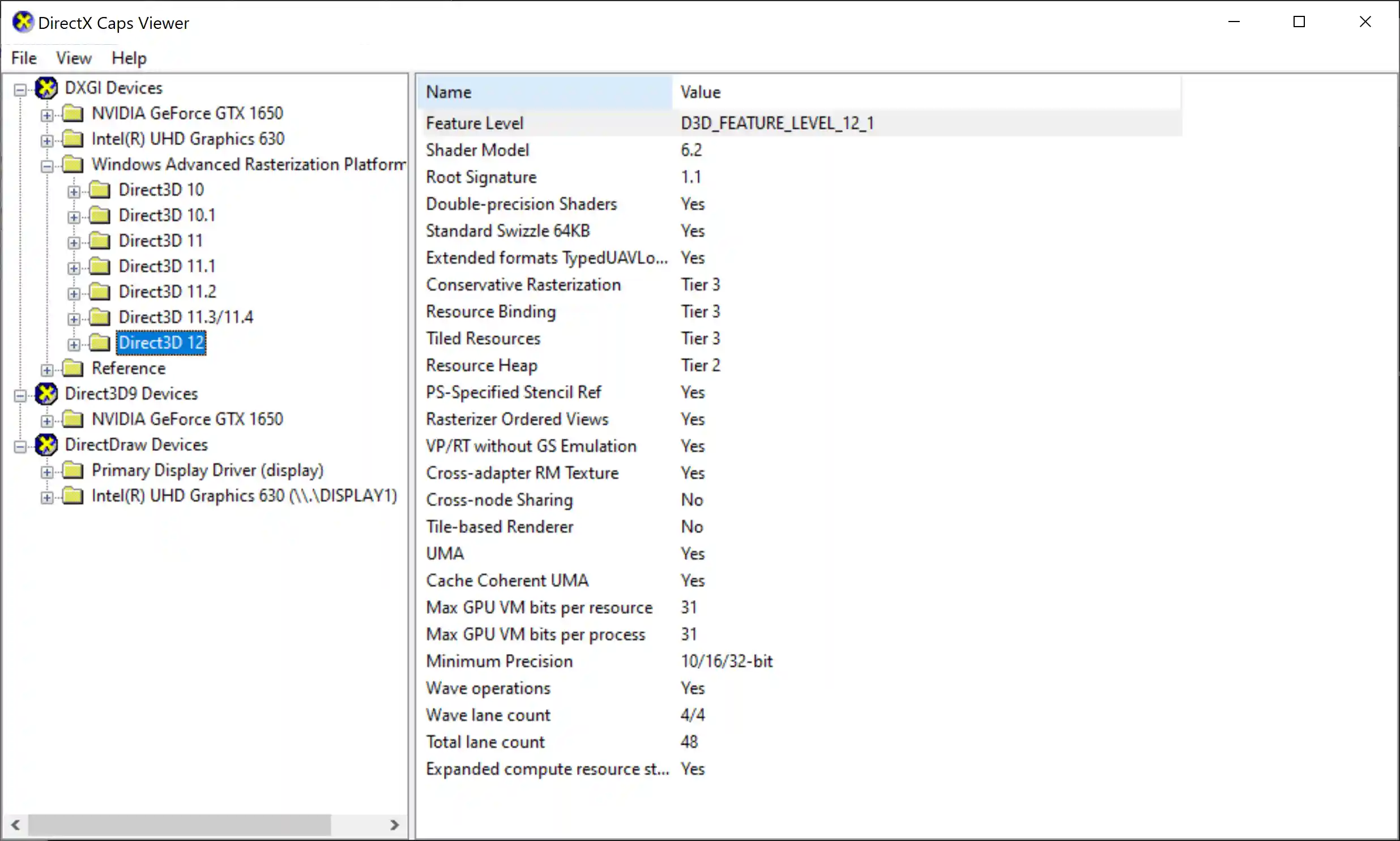Screen dimensions: 1400x841
Task: Expand the Direct3D 12 tree node
Action: click(74, 345)
